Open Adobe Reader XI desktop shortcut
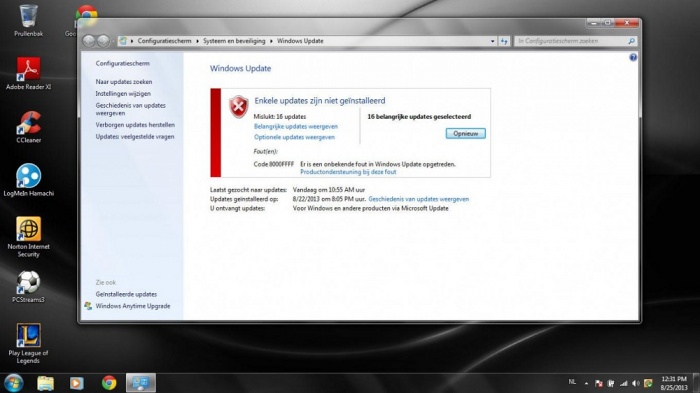This screenshot has height=393, width=700. [28, 73]
